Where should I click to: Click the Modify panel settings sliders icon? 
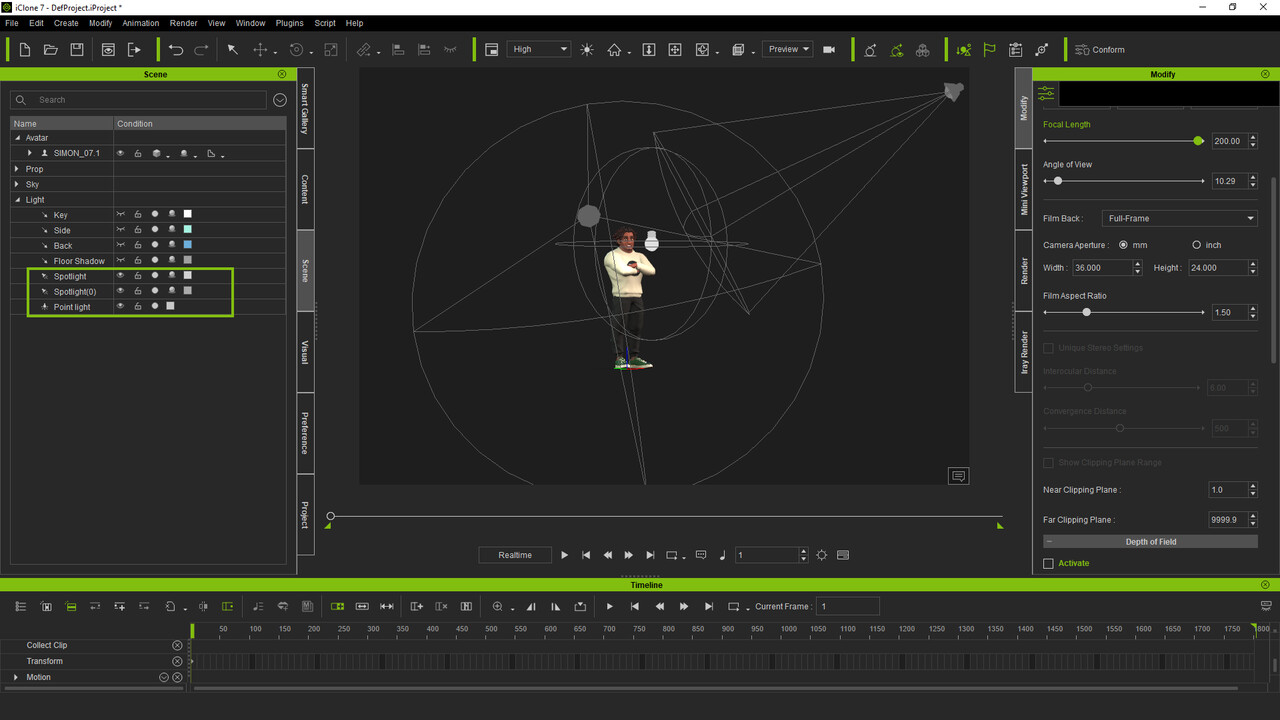[x=1046, y=94]
